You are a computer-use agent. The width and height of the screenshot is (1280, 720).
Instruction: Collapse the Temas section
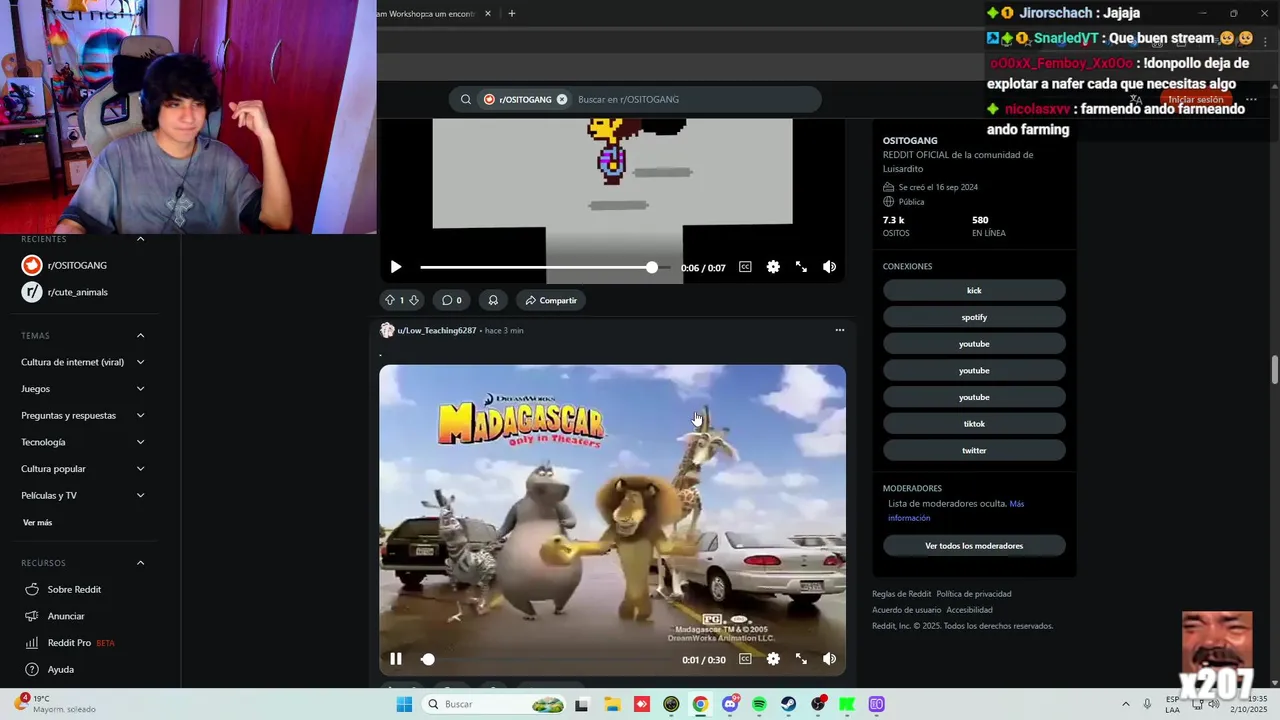tap(140, 335)
